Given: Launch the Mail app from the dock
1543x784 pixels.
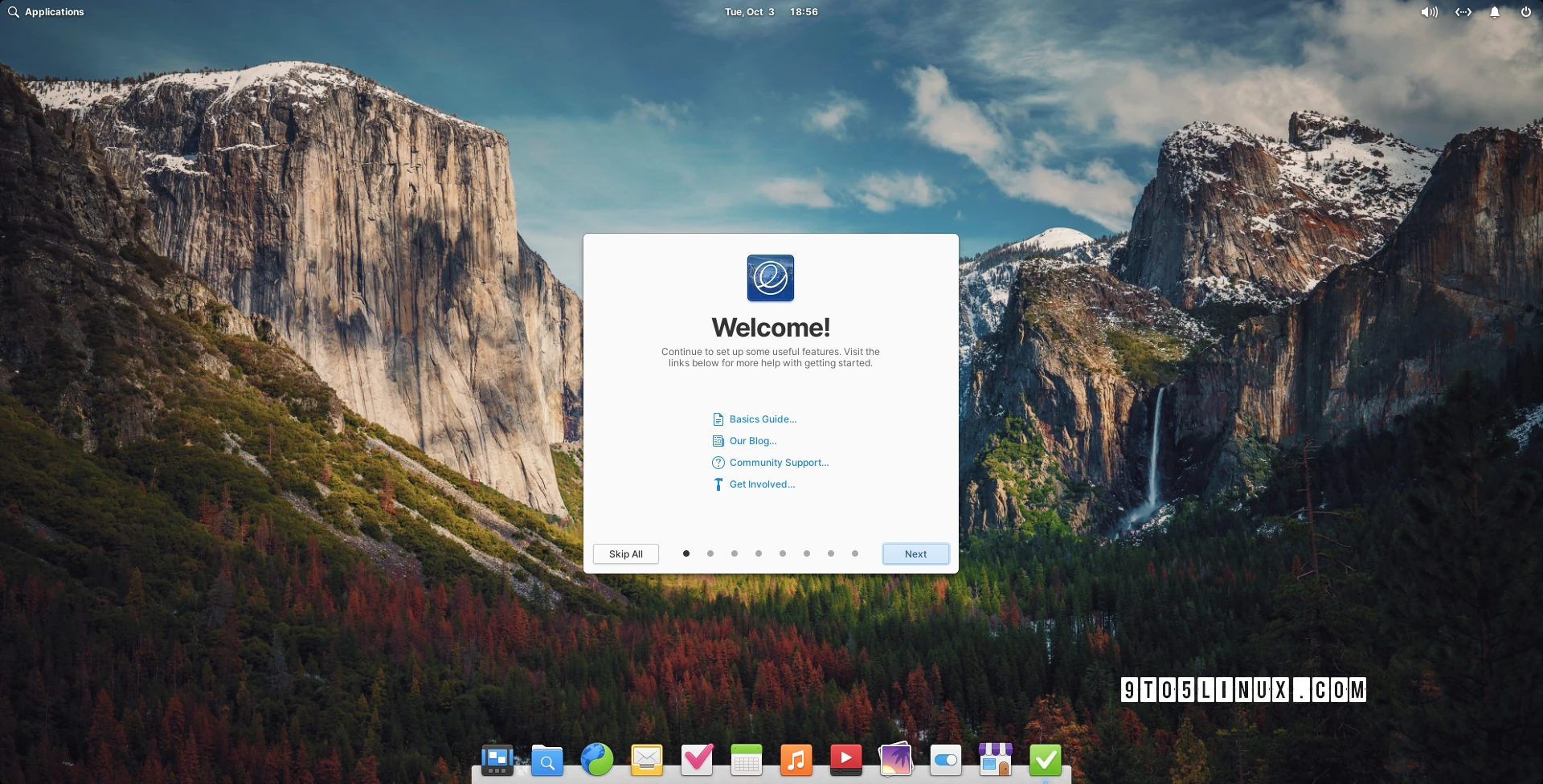Looking at the screenshot, I should coord(646,759).
